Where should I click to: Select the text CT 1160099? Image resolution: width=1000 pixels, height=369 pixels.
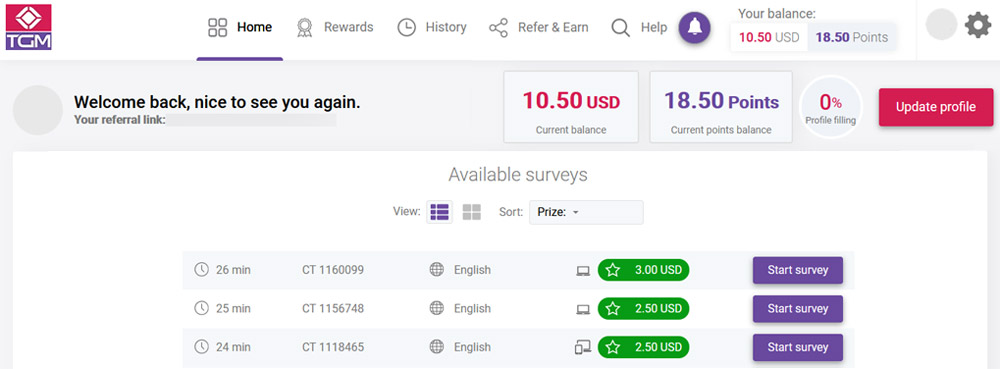pos(333,270)
